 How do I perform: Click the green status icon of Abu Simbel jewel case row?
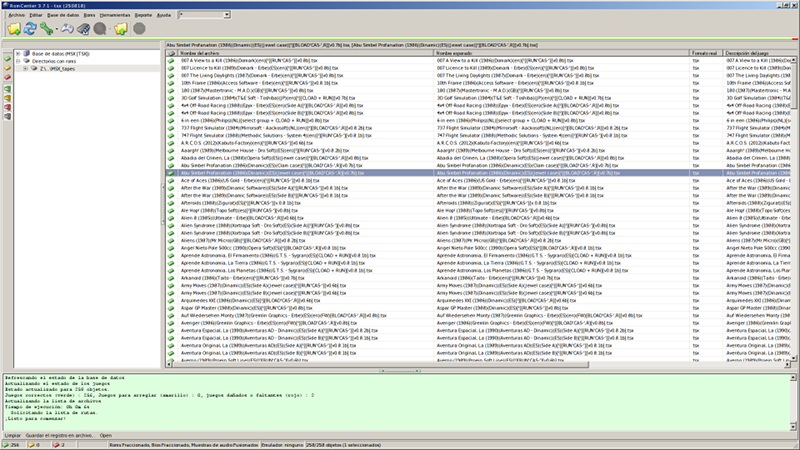[x=171, y=173]
